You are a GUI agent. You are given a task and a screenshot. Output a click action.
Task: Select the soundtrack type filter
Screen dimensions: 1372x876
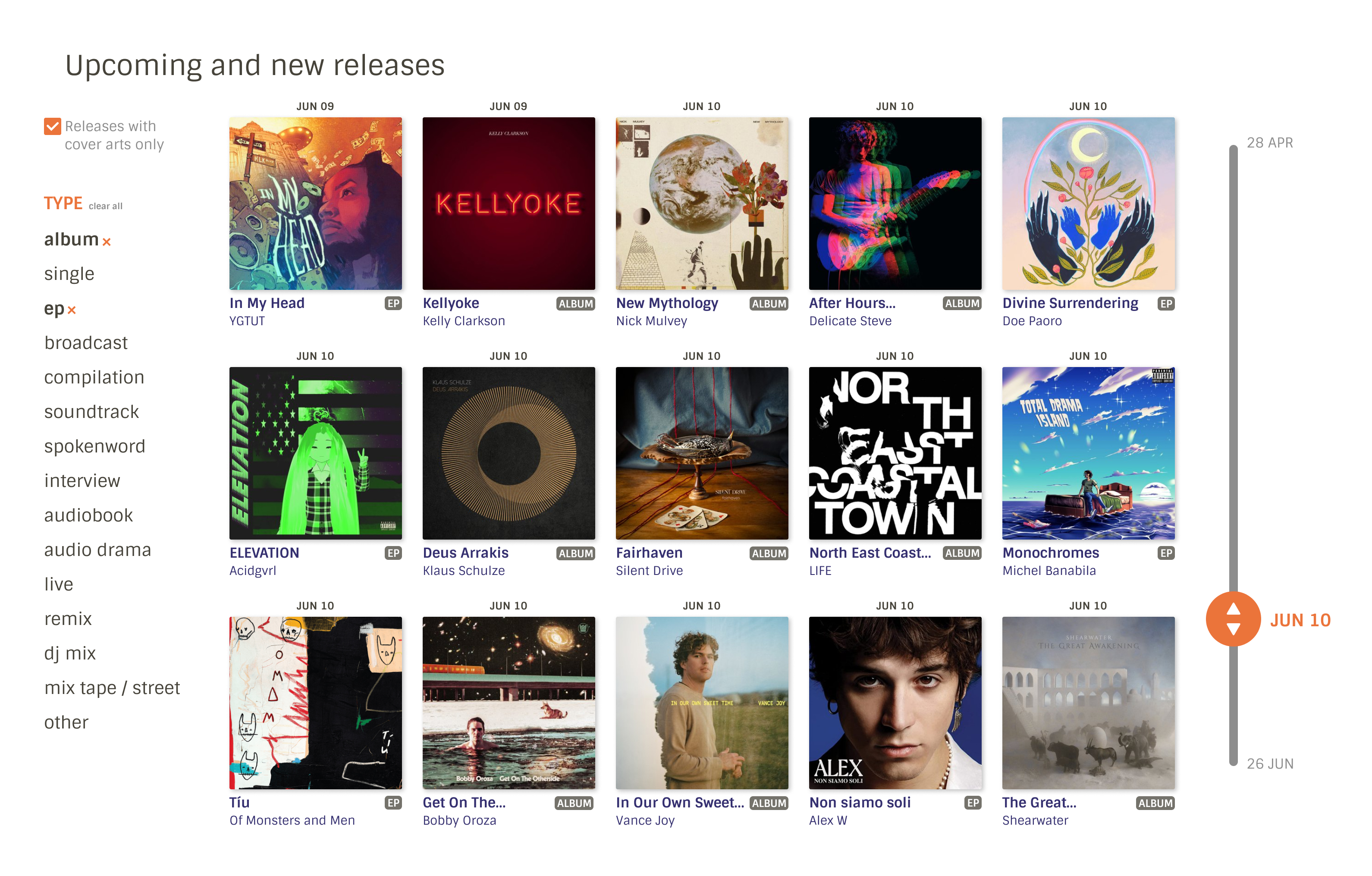tap(91, 411)
